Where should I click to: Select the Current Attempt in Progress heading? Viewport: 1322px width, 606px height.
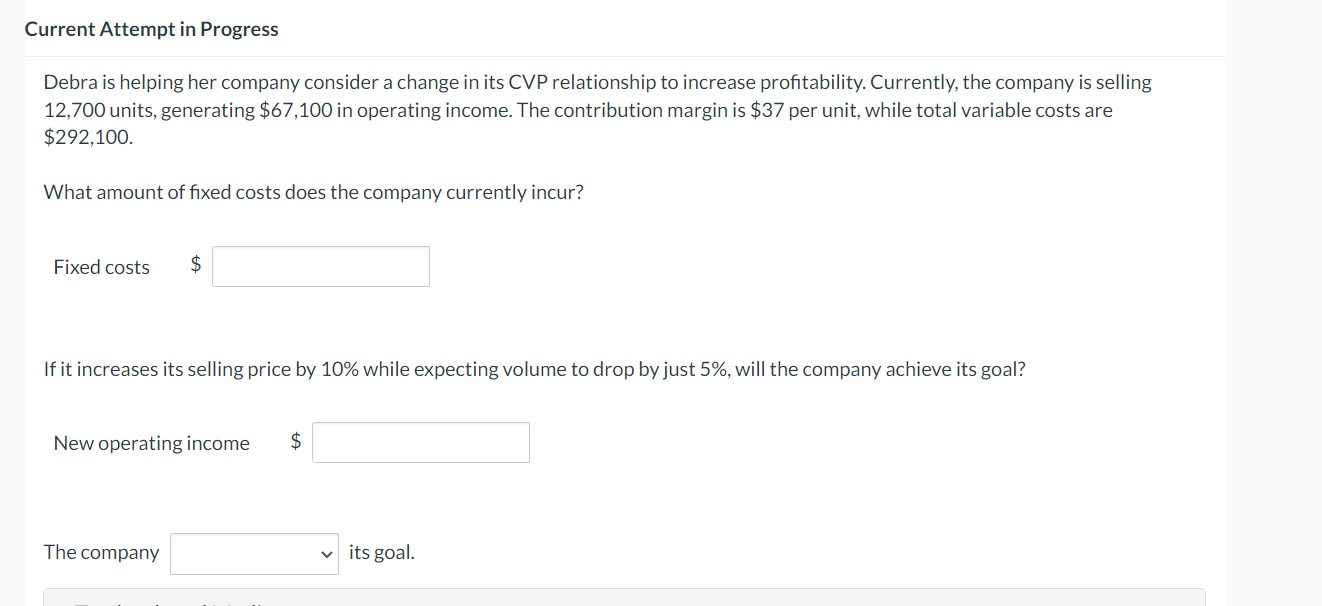click(151, 29)
